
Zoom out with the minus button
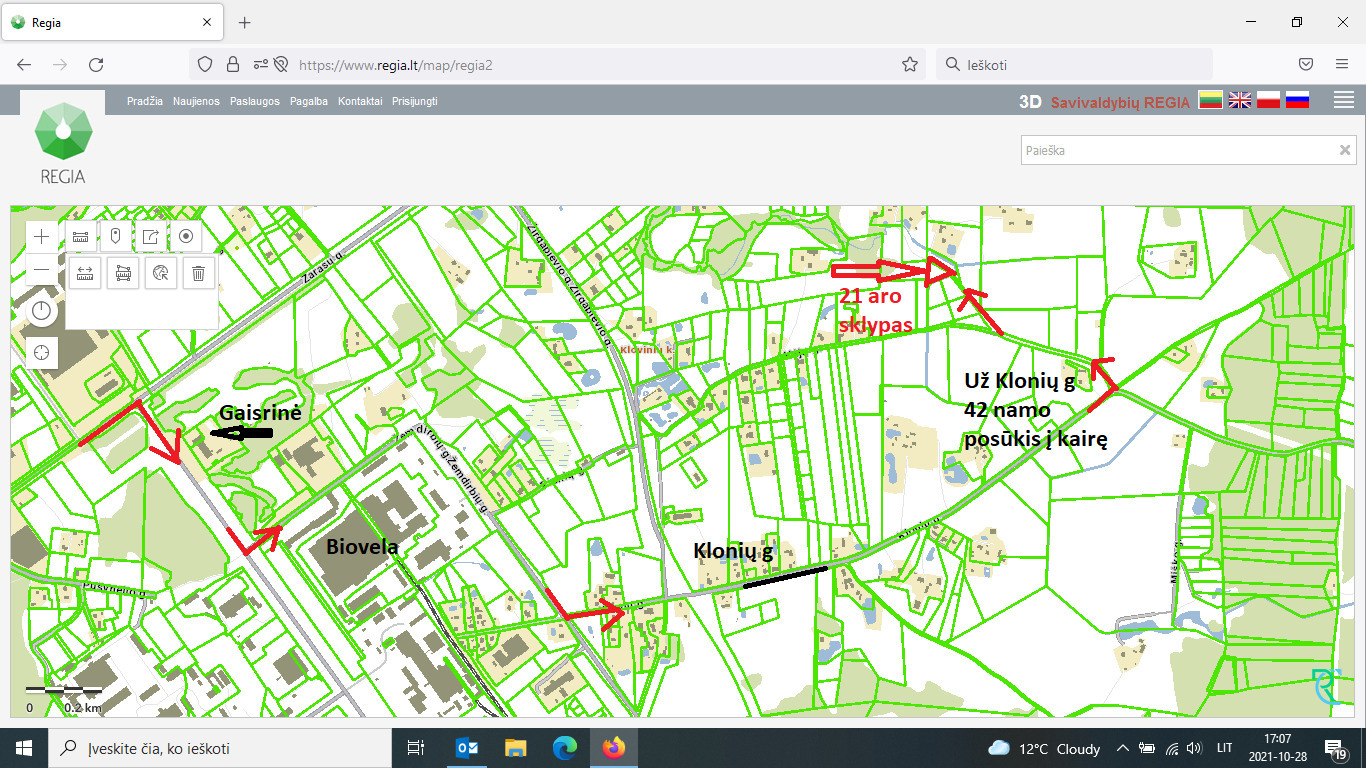41,270
